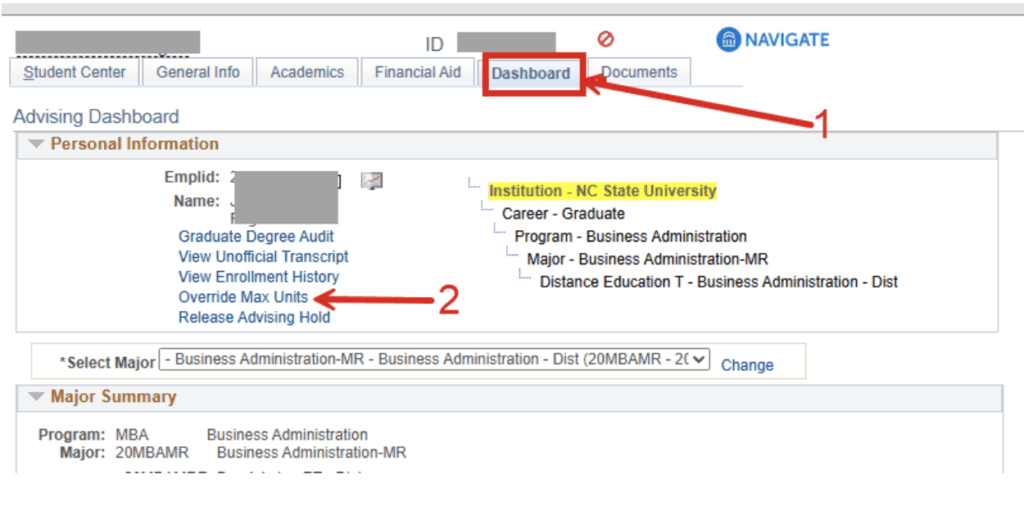Click the Major Summary section title
The image size is (1024, 506).
[114, 396]
